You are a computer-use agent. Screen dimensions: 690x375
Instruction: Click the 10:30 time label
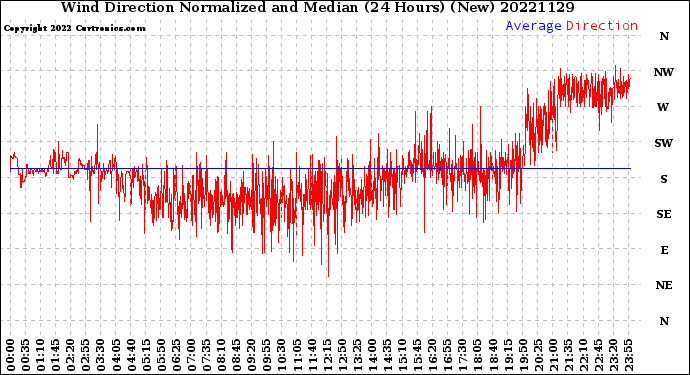point(282,355)
